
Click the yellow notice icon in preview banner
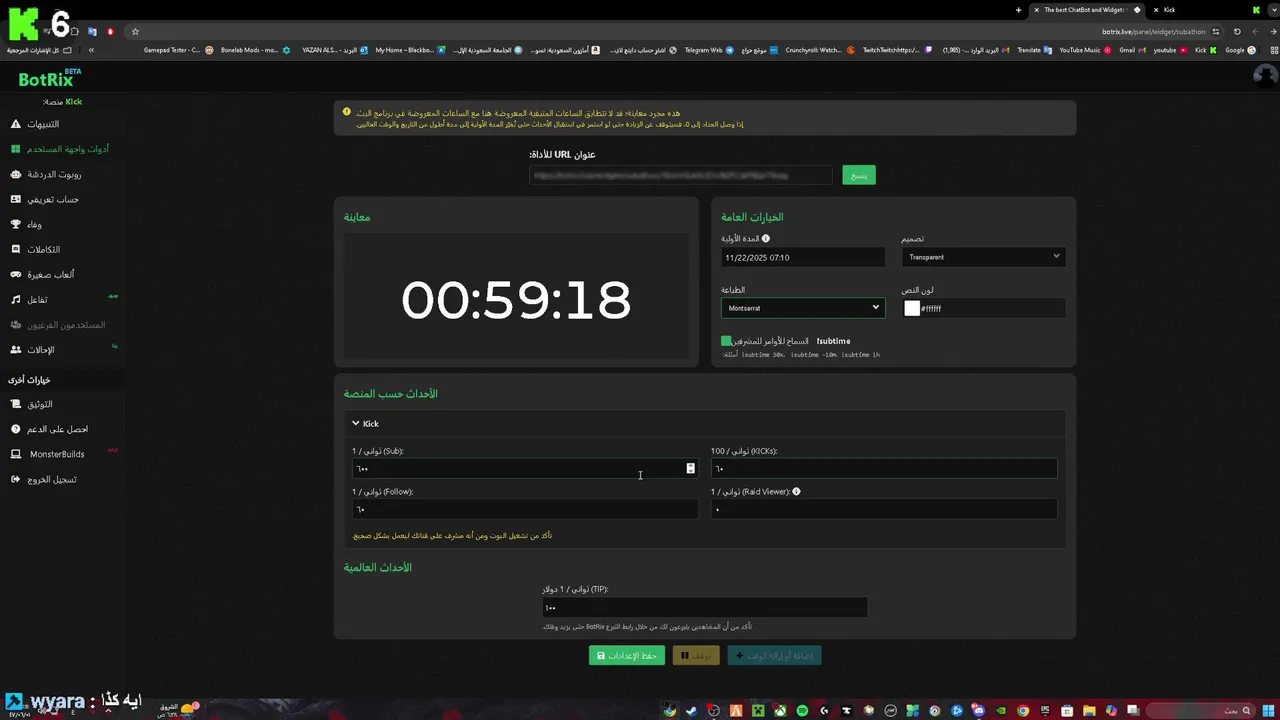[347, 112]
